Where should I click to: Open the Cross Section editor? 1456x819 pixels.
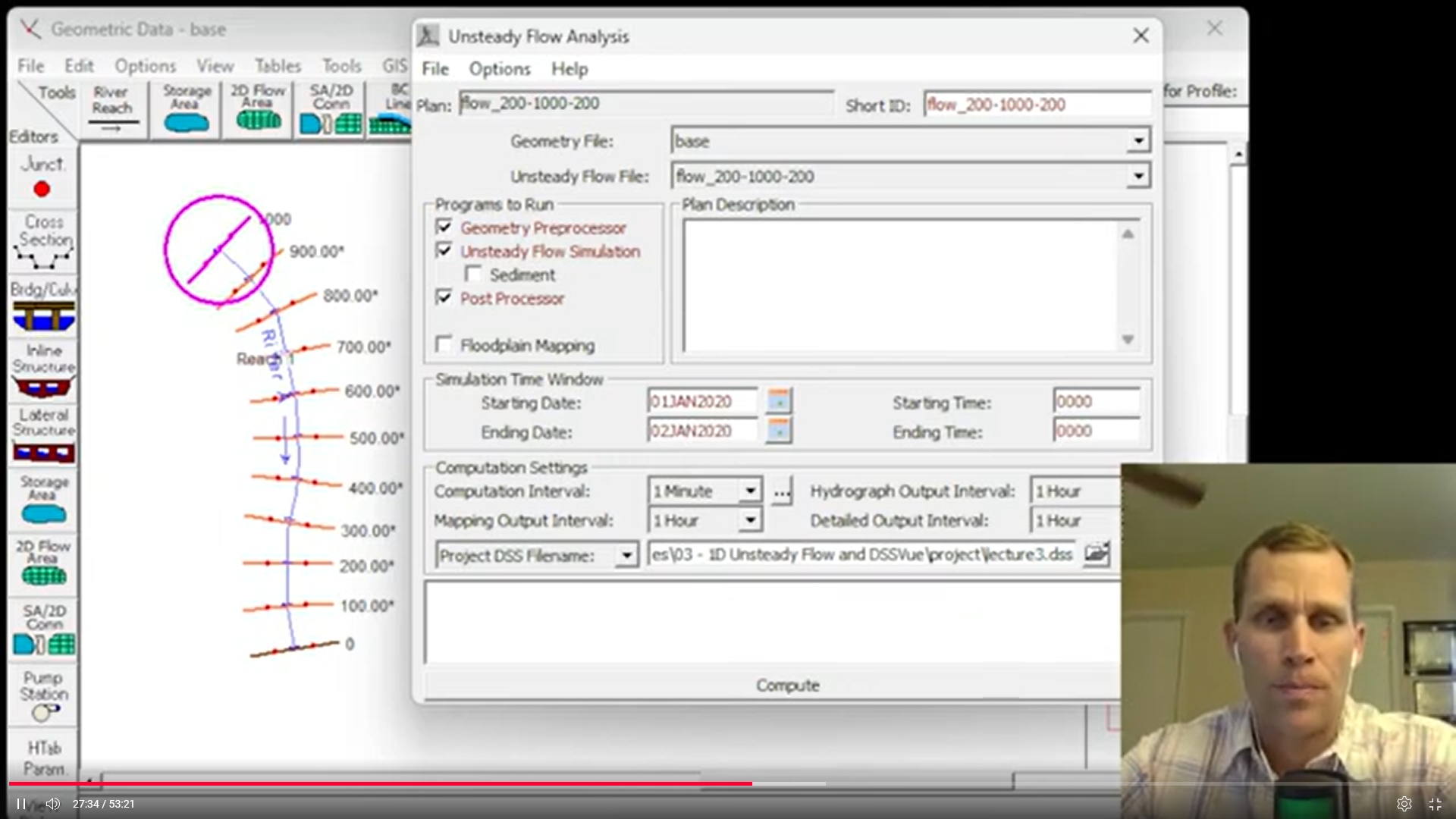43,241
